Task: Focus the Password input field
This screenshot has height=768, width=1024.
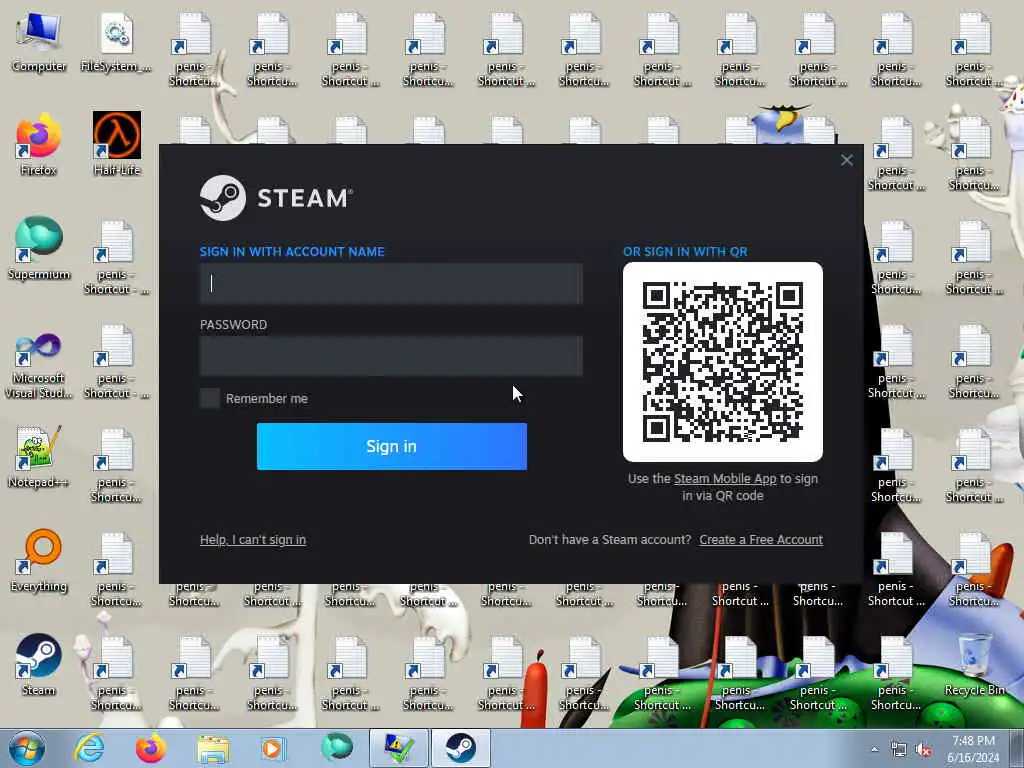Action: coord(391,357)
